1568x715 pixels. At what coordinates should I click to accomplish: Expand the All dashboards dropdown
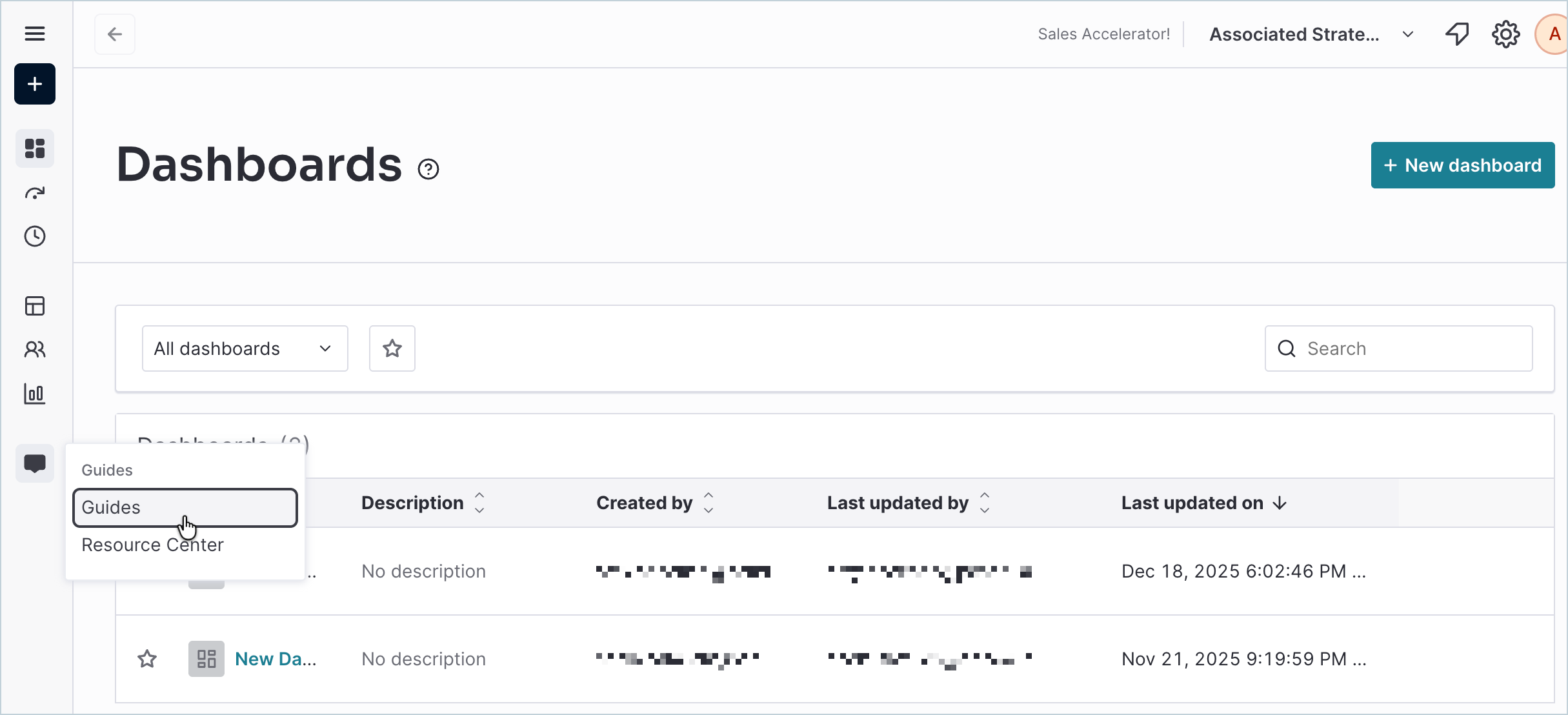(x=245, y=348)
